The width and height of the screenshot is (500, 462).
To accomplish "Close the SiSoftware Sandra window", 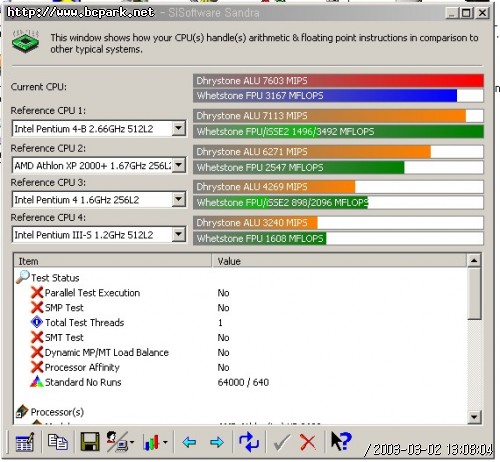I will click(482, 13).
